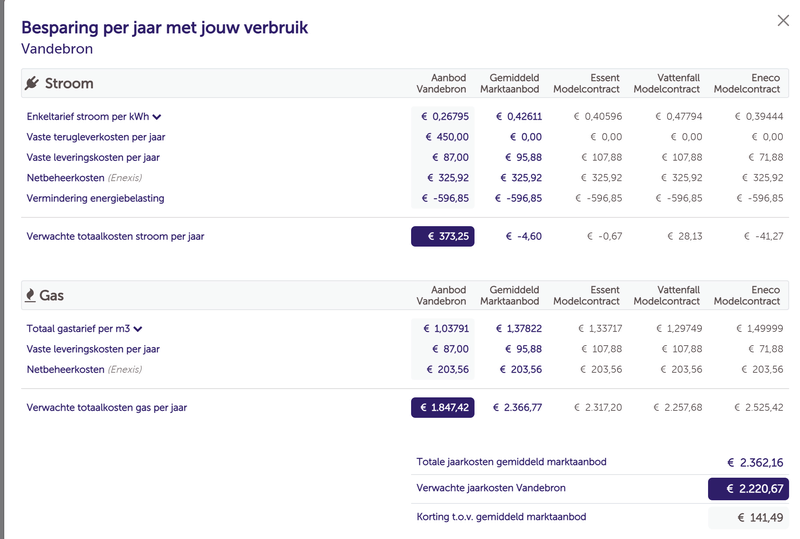Click Netbeheerkosten link under Stroom
The image size is (800, 539).
pyautogui.click(x=65, y=178)
